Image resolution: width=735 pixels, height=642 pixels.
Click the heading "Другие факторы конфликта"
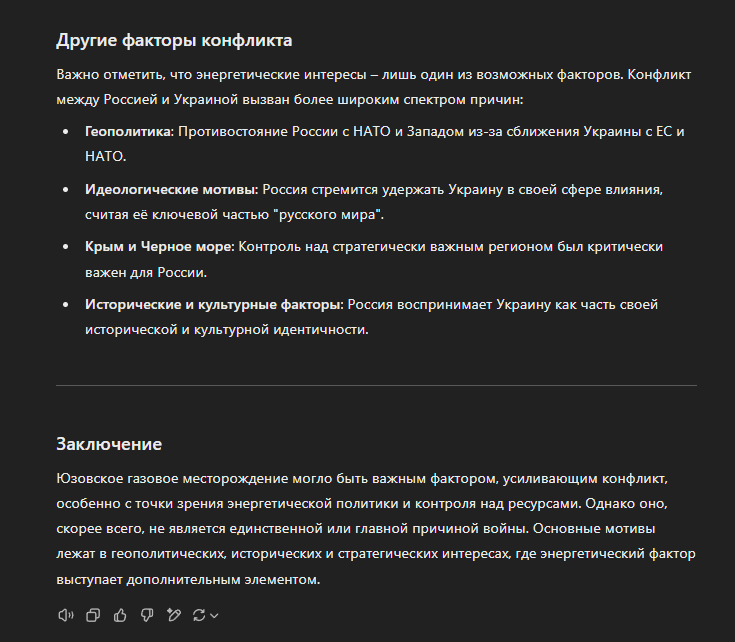tap(174, 41)
